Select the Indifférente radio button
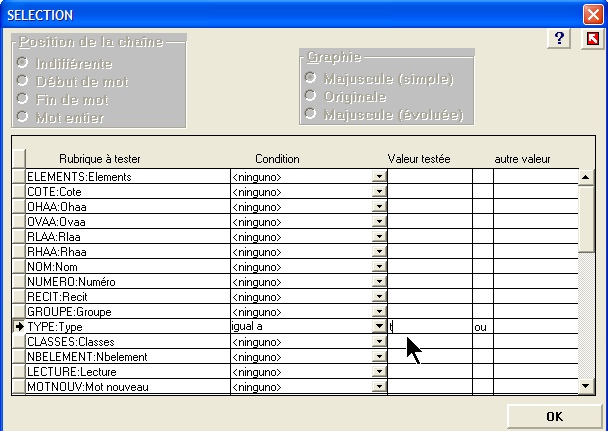Image resolution: width=608 pixels, height=431 pixels. tap(23, 63)
